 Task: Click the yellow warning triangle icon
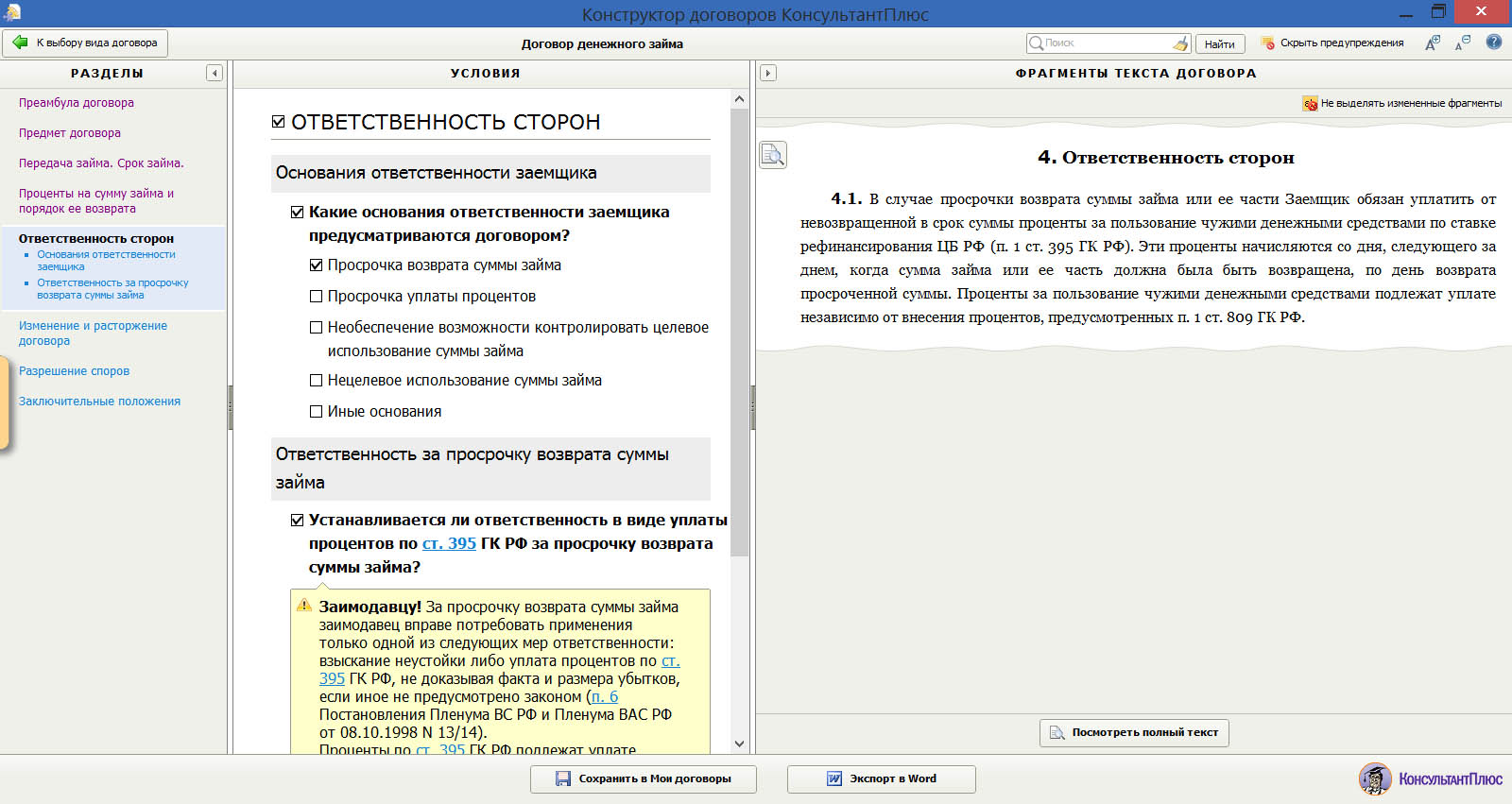[x=304, y=606]
